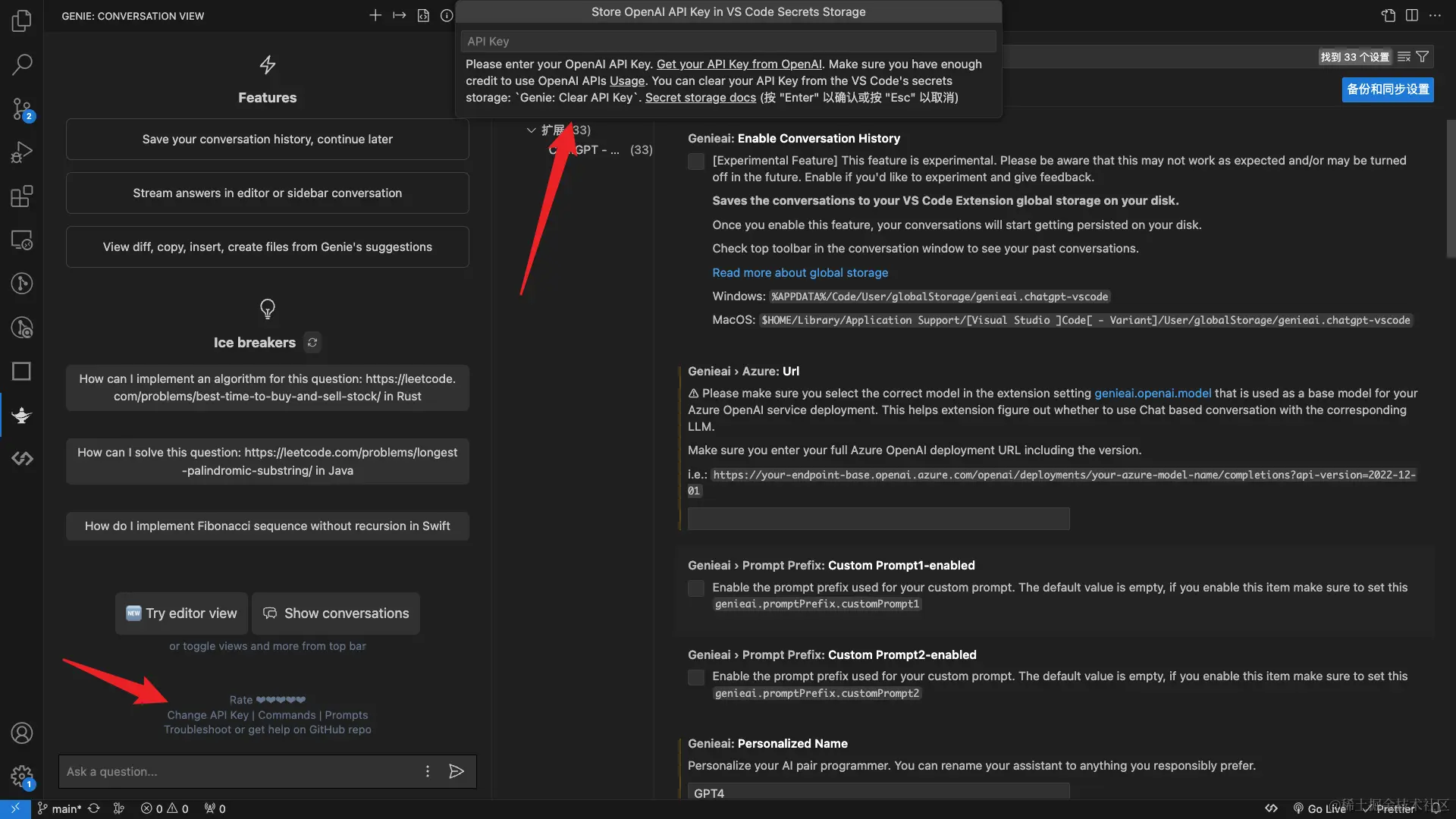The height and width of the screenshot is (819, 1456).
Task: Open the Run and Debug view
Action: pyautogui.click(x=22, y=152)
